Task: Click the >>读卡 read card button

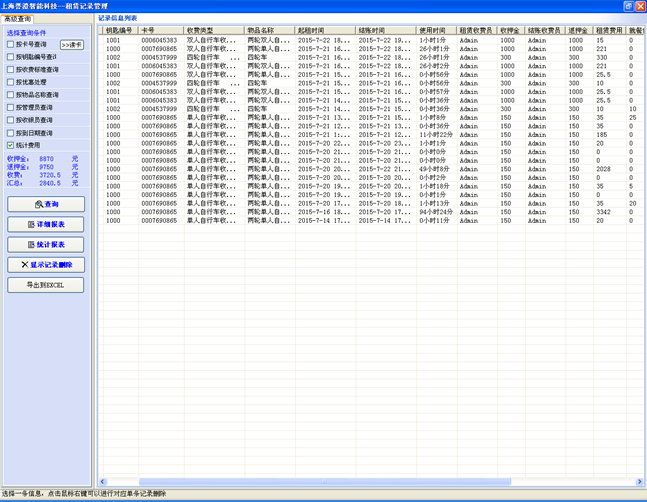Action: click(x=72, y=45)
